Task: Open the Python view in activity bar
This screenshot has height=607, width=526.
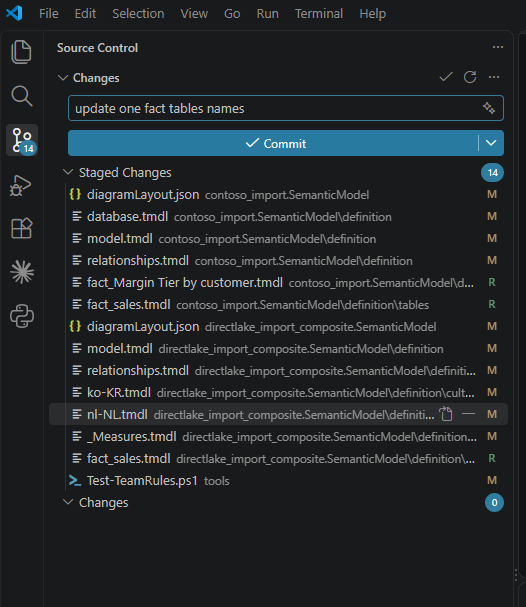Action: tap(22, 316)
